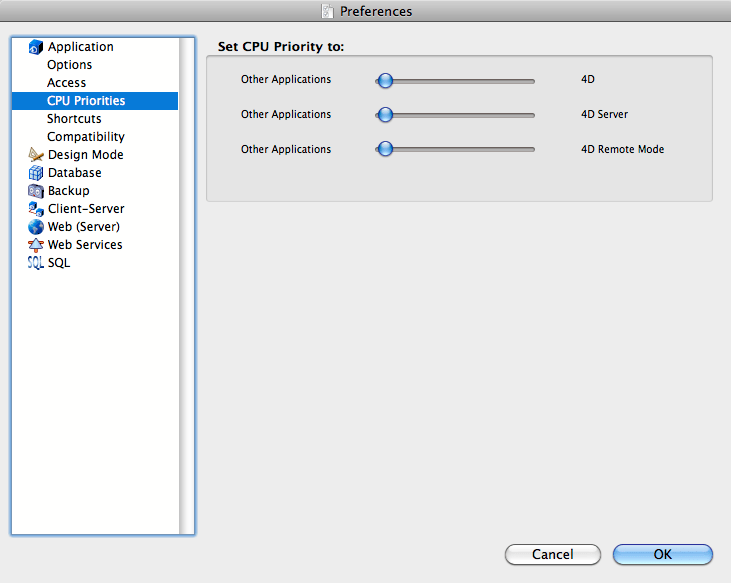Open the Options page

(x=69, y=65)
